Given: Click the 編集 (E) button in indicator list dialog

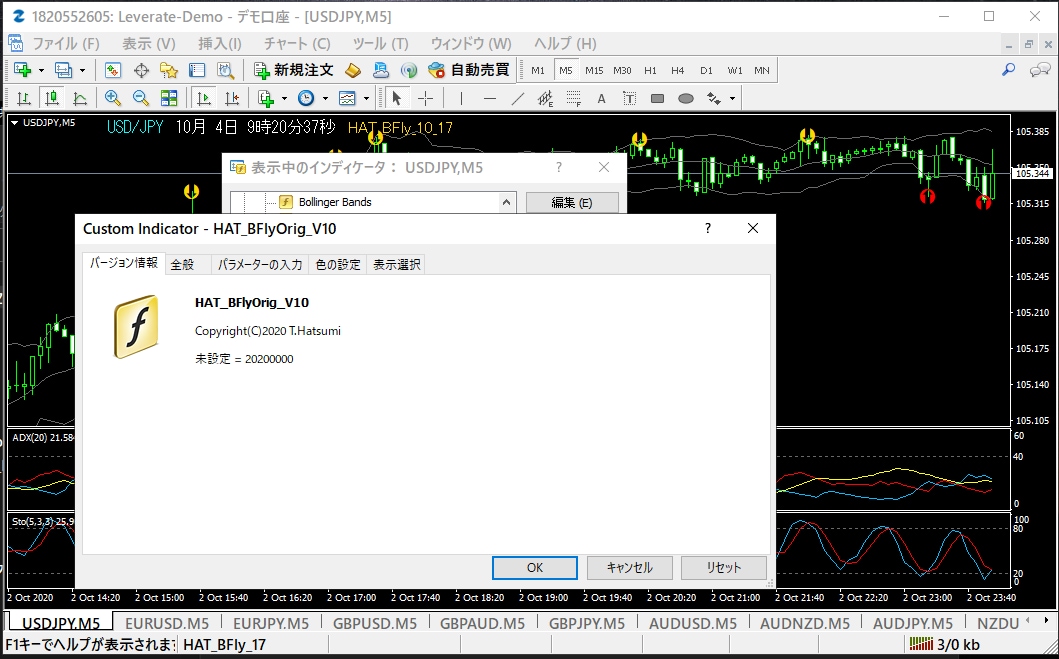Looking at the screenshot, I should (x=571, y=203).
